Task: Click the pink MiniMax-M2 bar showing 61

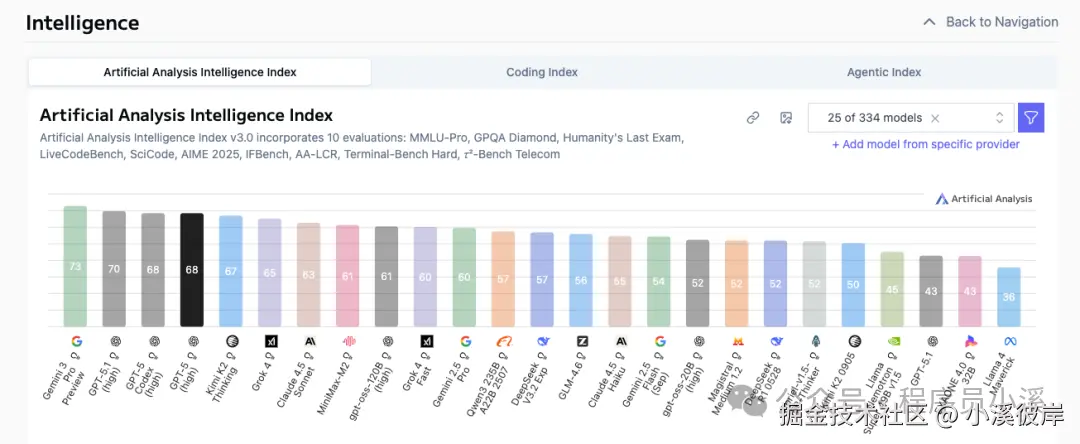Action: [348, 276]
